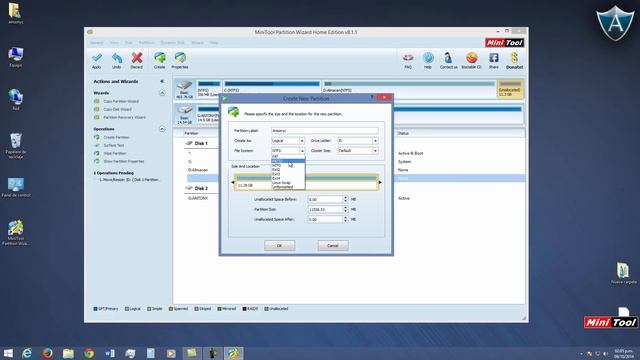Click the Share Facebook toolbar icon
This screenshot has width=640, height=360.
click(x=493, y=60)
